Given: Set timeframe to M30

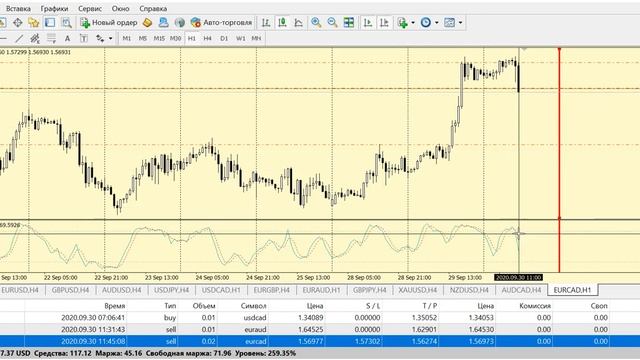Looking at the screenshot, I should pos(176,38).
